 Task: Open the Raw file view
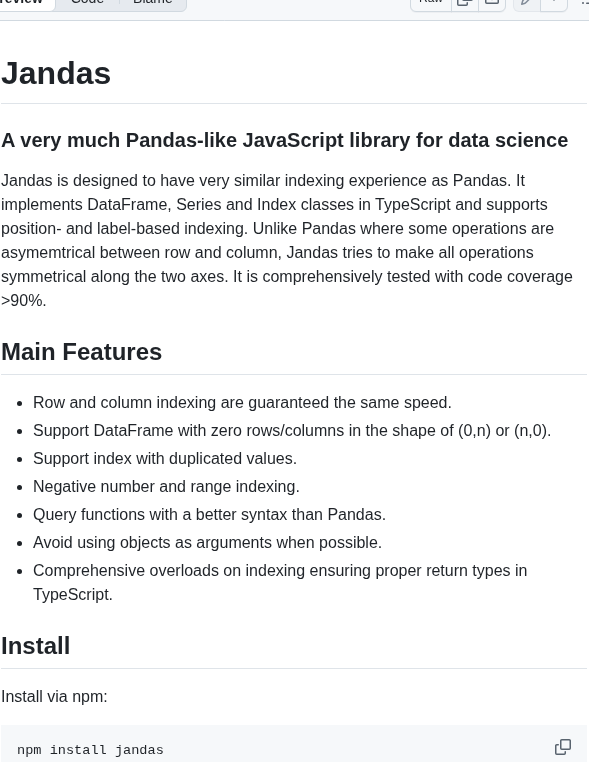[431, 2]
